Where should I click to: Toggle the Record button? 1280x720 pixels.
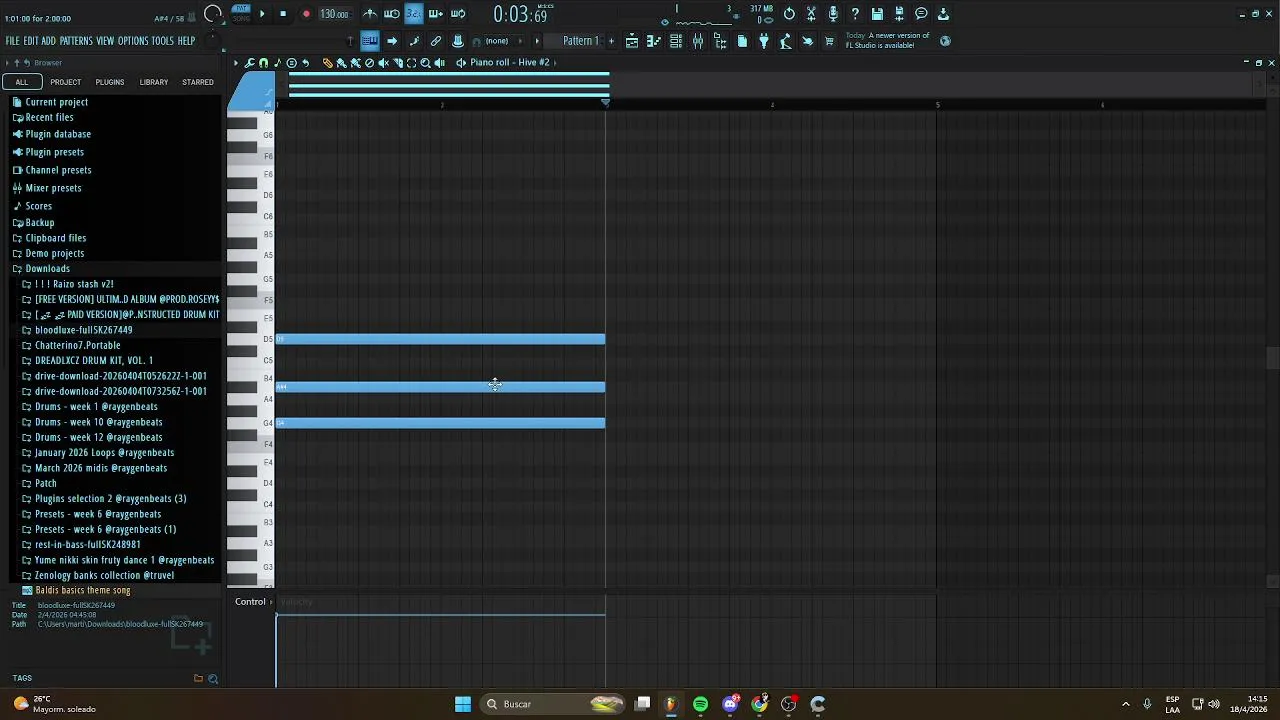[x=306, y=14]
